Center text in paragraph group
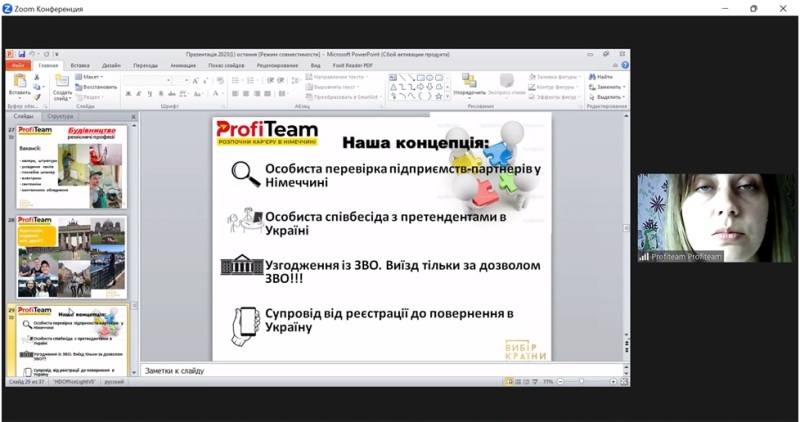800x422 pixels. [246, 94]
